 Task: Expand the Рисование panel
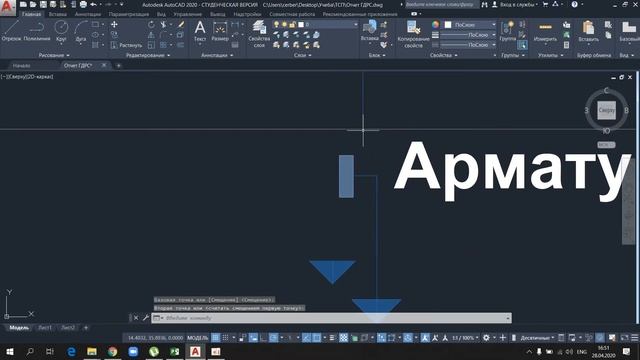(54, 55)
